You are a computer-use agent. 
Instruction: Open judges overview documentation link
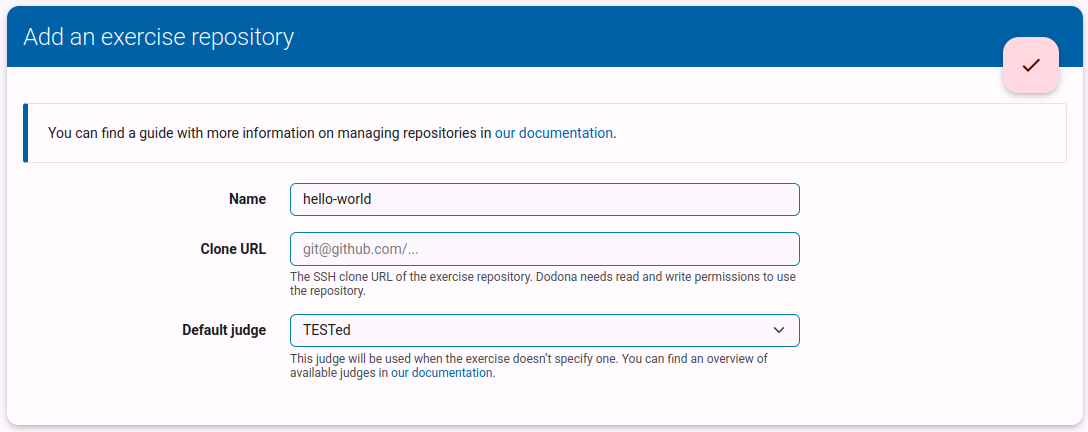[442, 373]
